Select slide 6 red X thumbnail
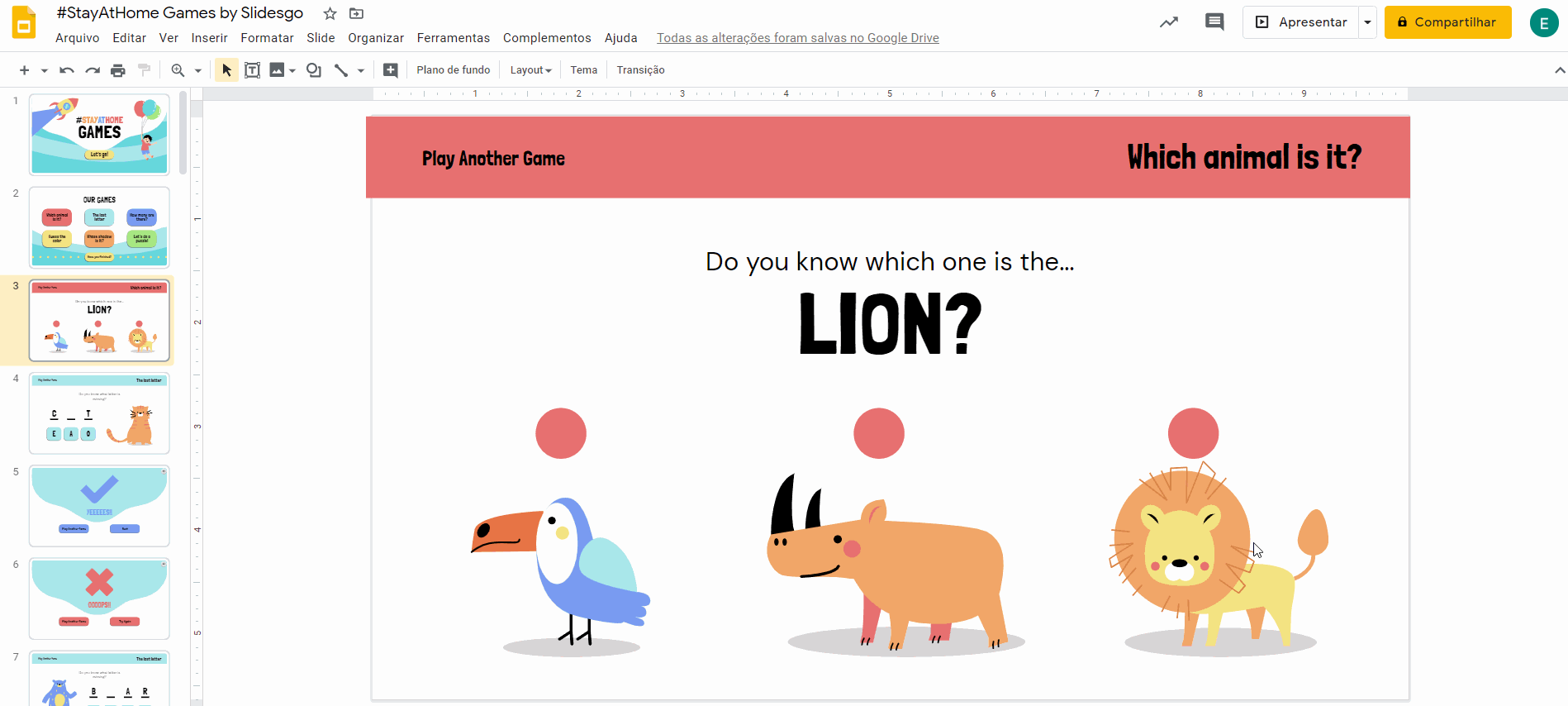1568x706 pixels. point(100,599)
